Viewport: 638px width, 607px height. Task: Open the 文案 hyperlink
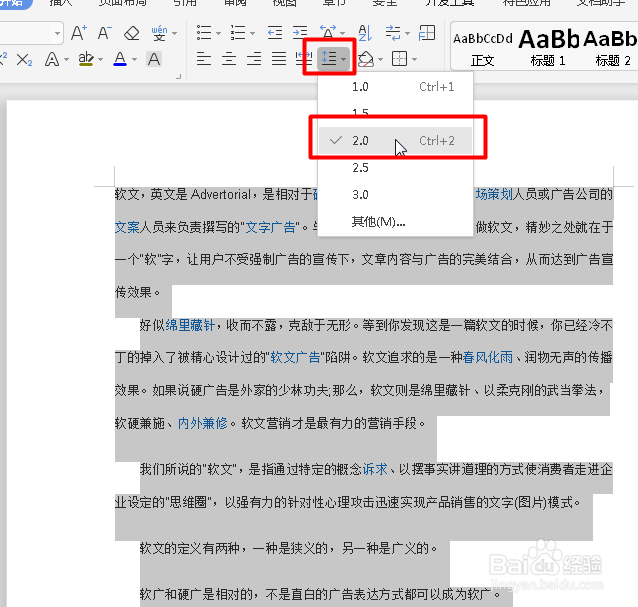(x=127, y=227)
